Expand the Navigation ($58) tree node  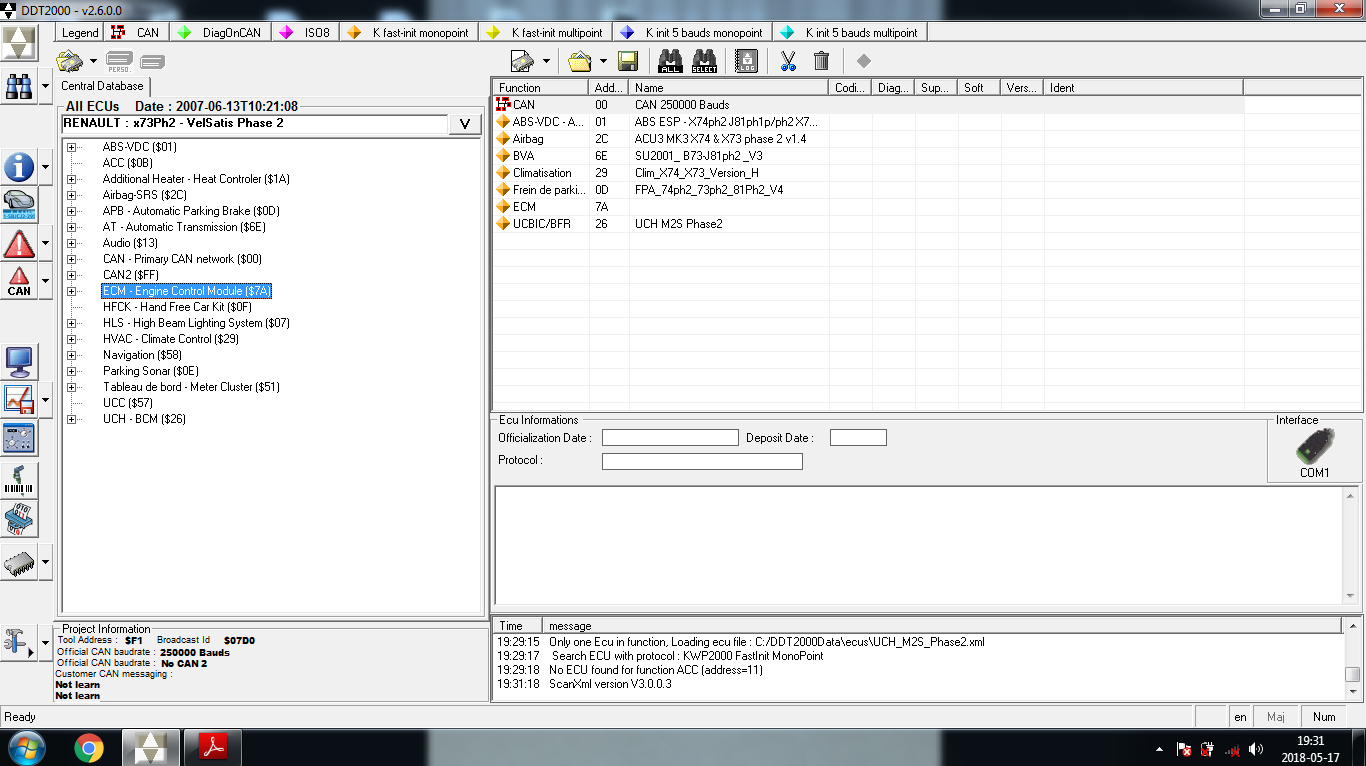[x=71, y=355]
